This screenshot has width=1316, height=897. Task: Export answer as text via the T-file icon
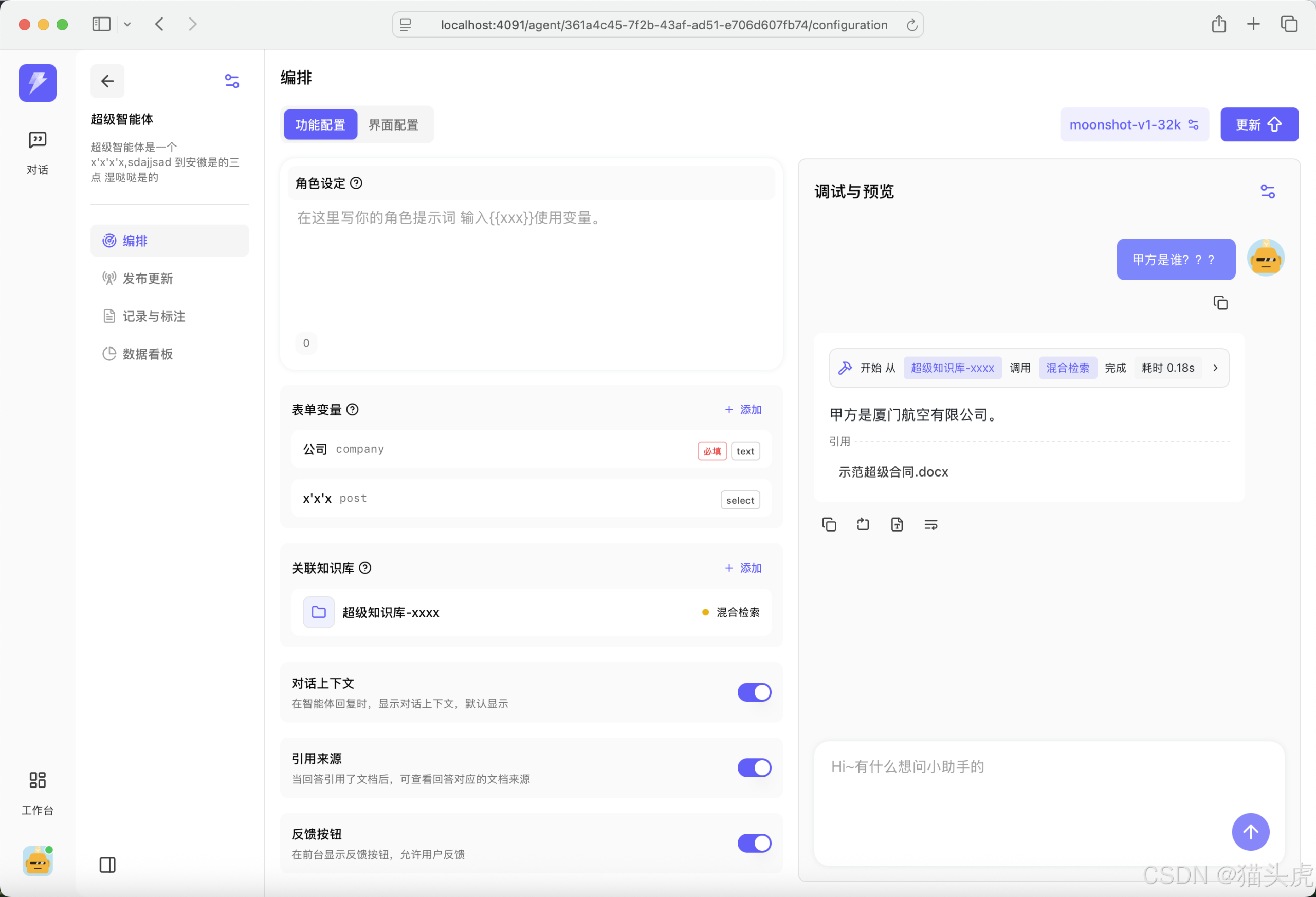[x=897, y=524]
